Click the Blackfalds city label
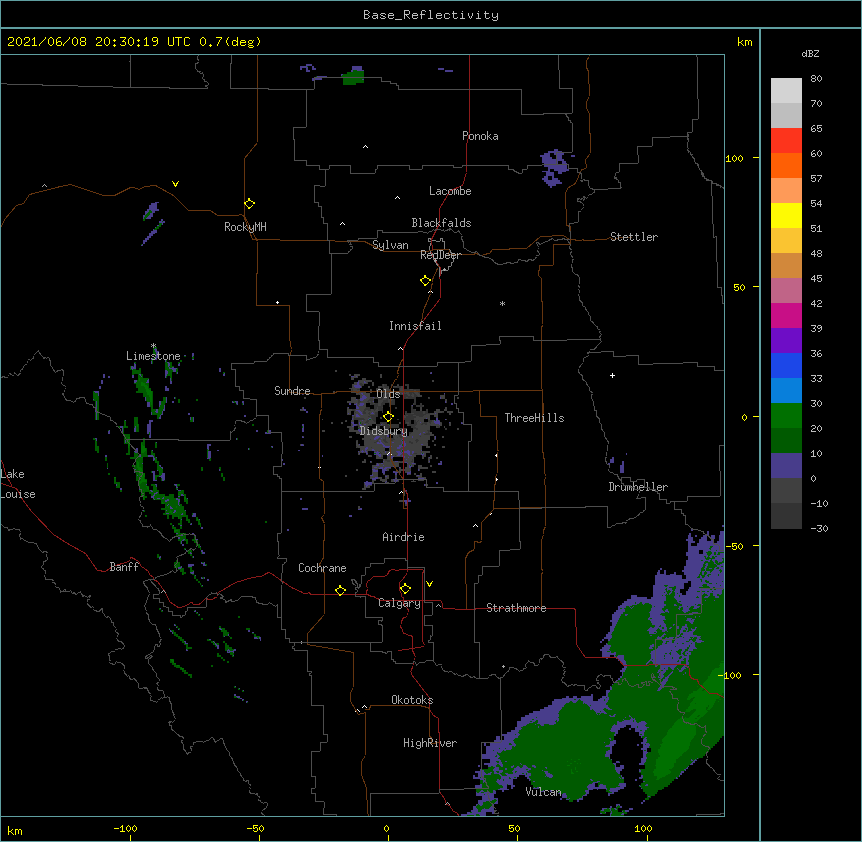This screenshot has height=842, width=862. [x=441, y=223]
